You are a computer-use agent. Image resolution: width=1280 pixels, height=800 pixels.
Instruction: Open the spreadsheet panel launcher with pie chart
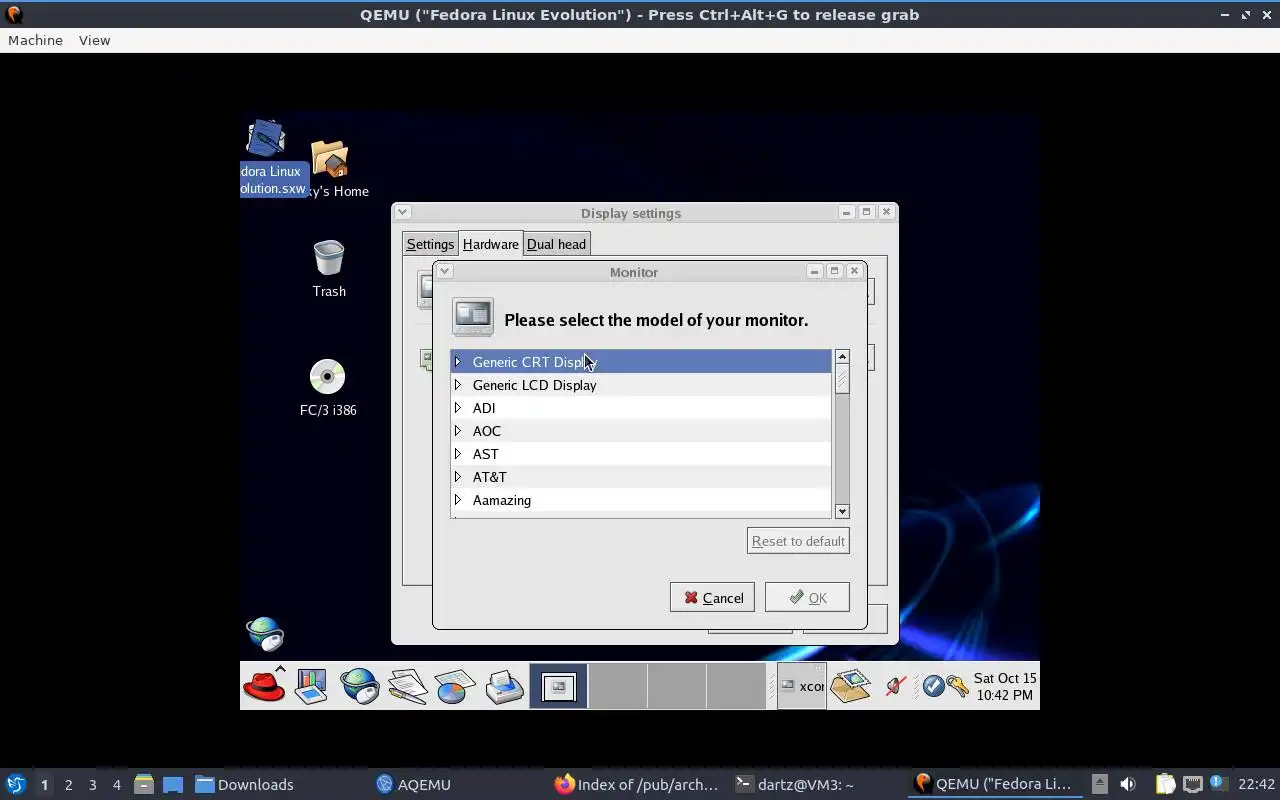455,686
